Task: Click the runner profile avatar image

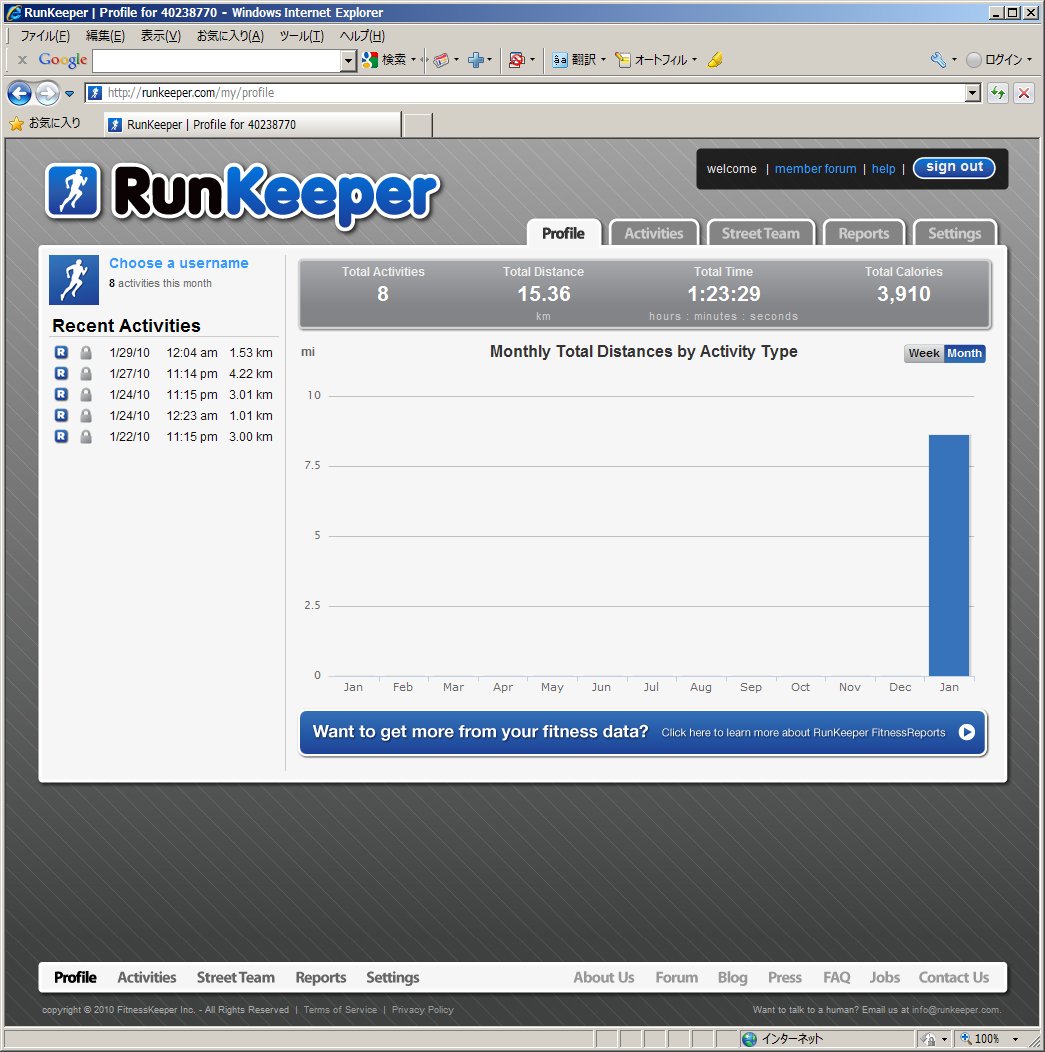Action: [74, 279]
